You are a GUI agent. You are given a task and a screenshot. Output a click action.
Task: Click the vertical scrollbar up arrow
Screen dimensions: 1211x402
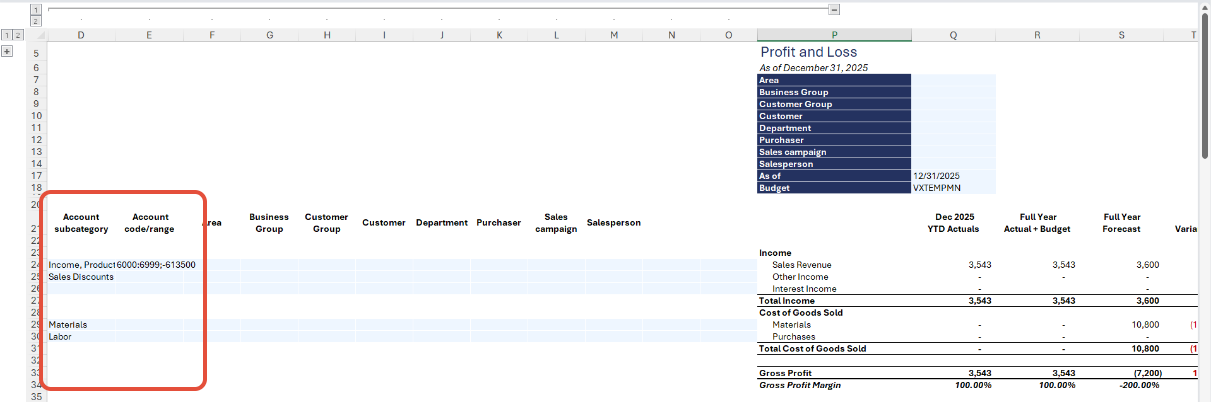[1205, 9]
